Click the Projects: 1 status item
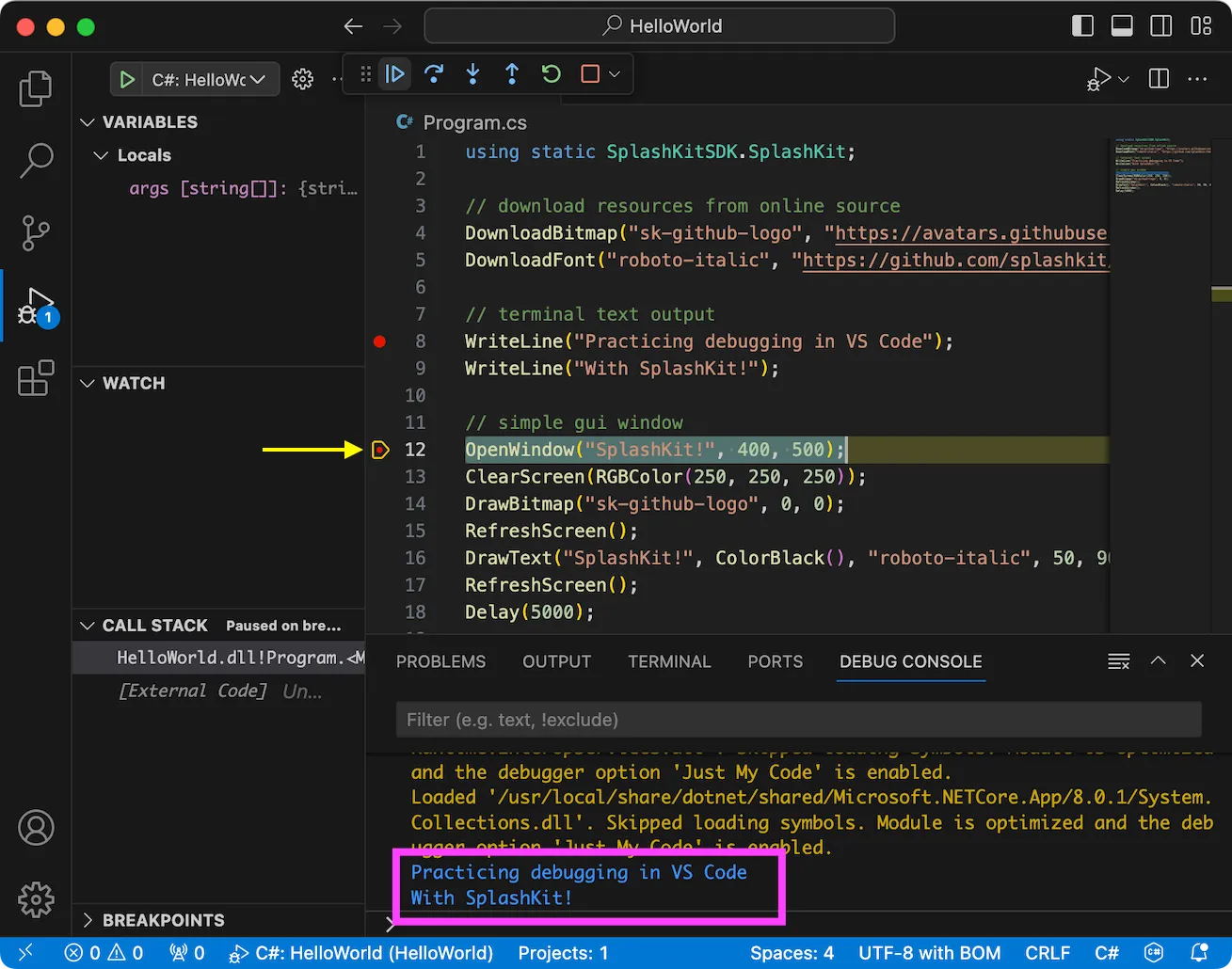The height and width of the screenshot is (969, 1232). pos(564,953)
